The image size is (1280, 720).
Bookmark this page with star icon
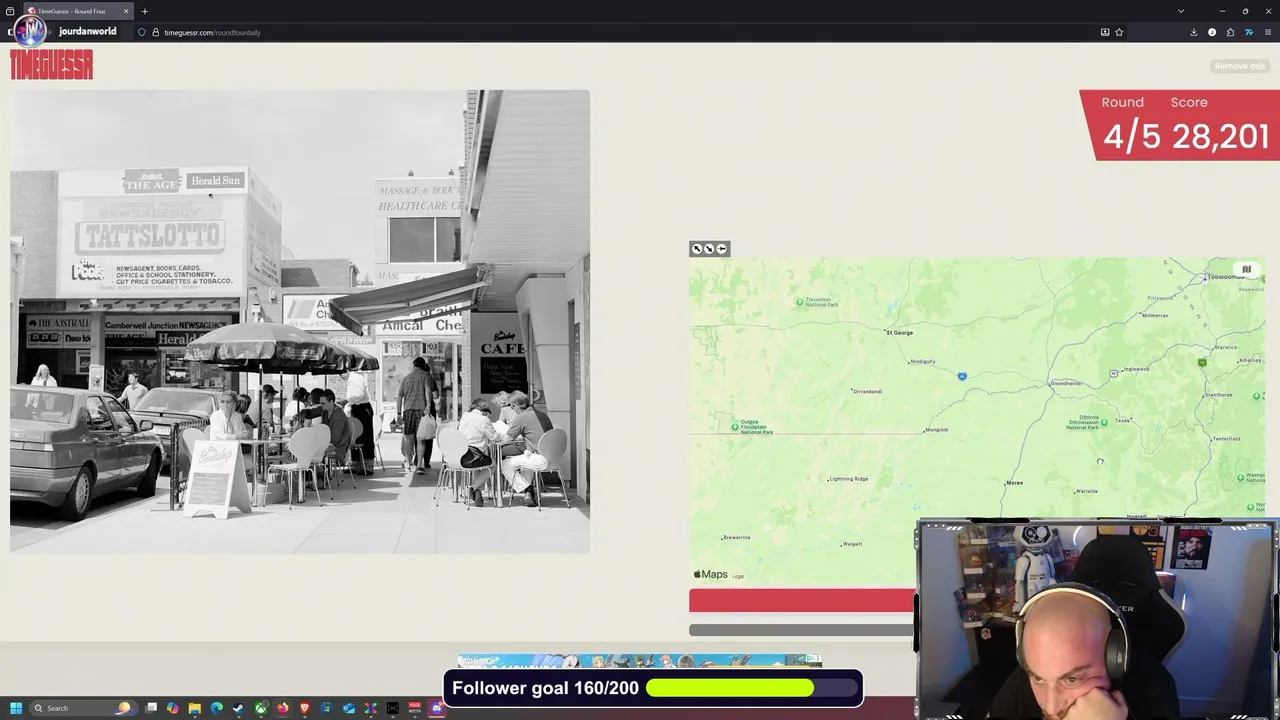[x=1119, y=32]
